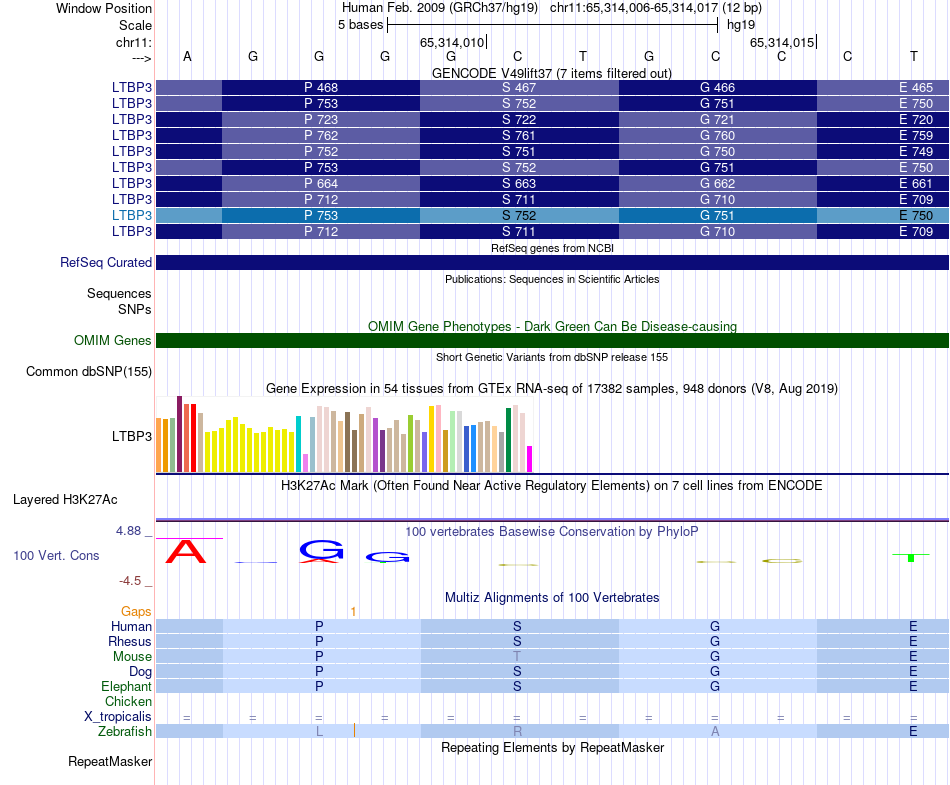Click the E 759 codon block
Image resolution: width=950 pixels, height=785 pixels.
click(x=883, y=135)
